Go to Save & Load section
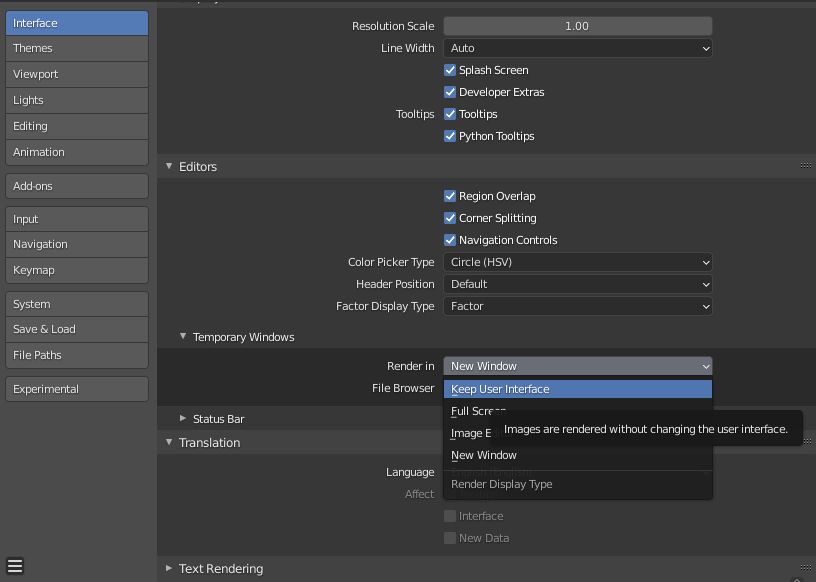The image size is (816, 582). [x=77, y=330]
